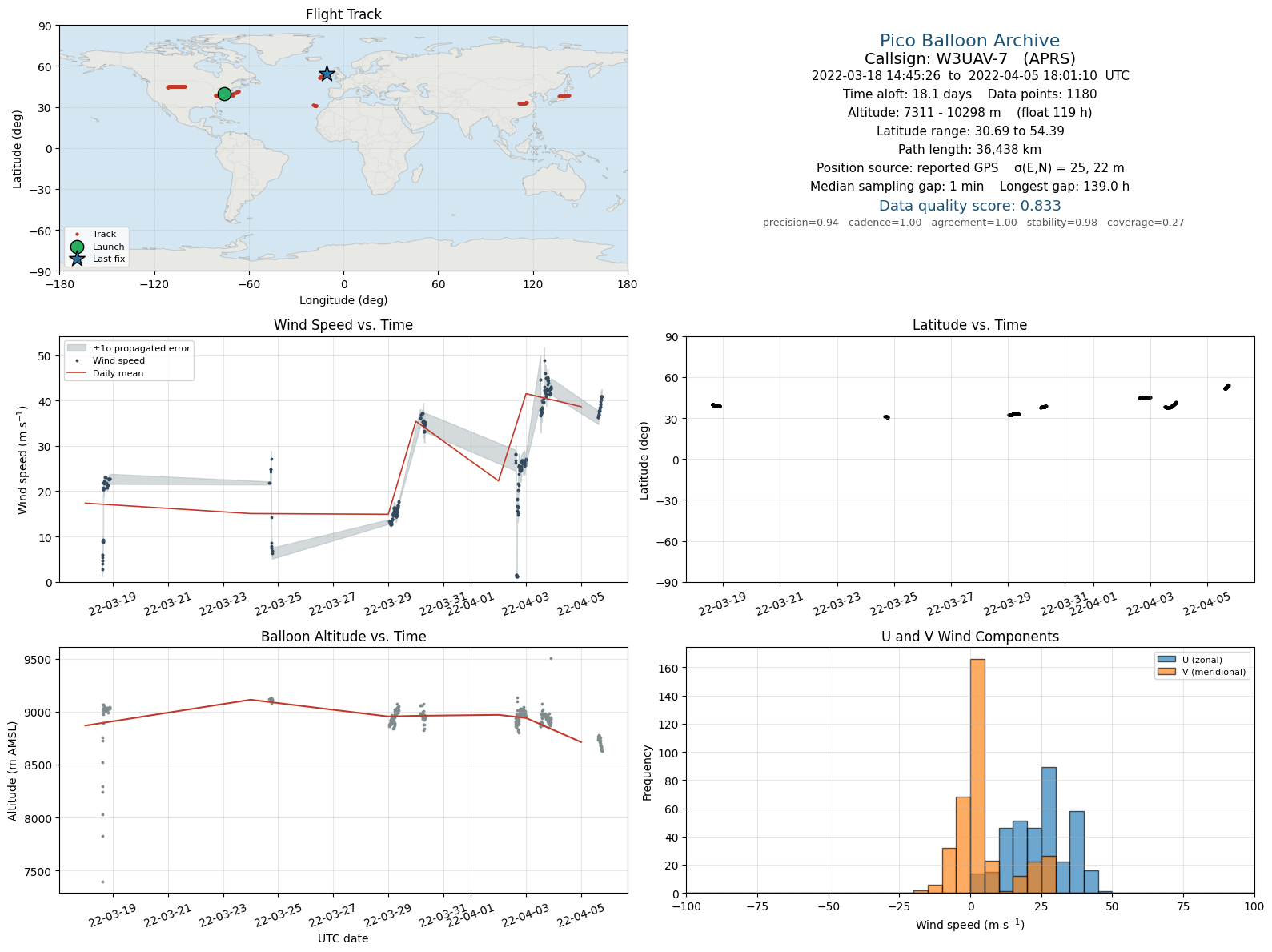The width and height of the screenshot is (1272, 952).
Task: Click the outlier altitude point near 9500 m
Action: pyautogui.click(x=551, y=658)
